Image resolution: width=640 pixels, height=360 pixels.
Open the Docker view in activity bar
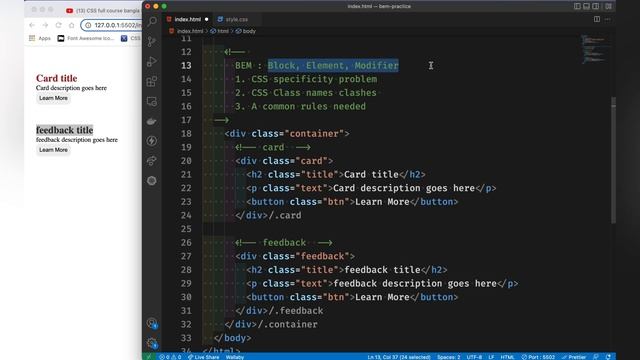pyautogui.click(x=152, y=121)
